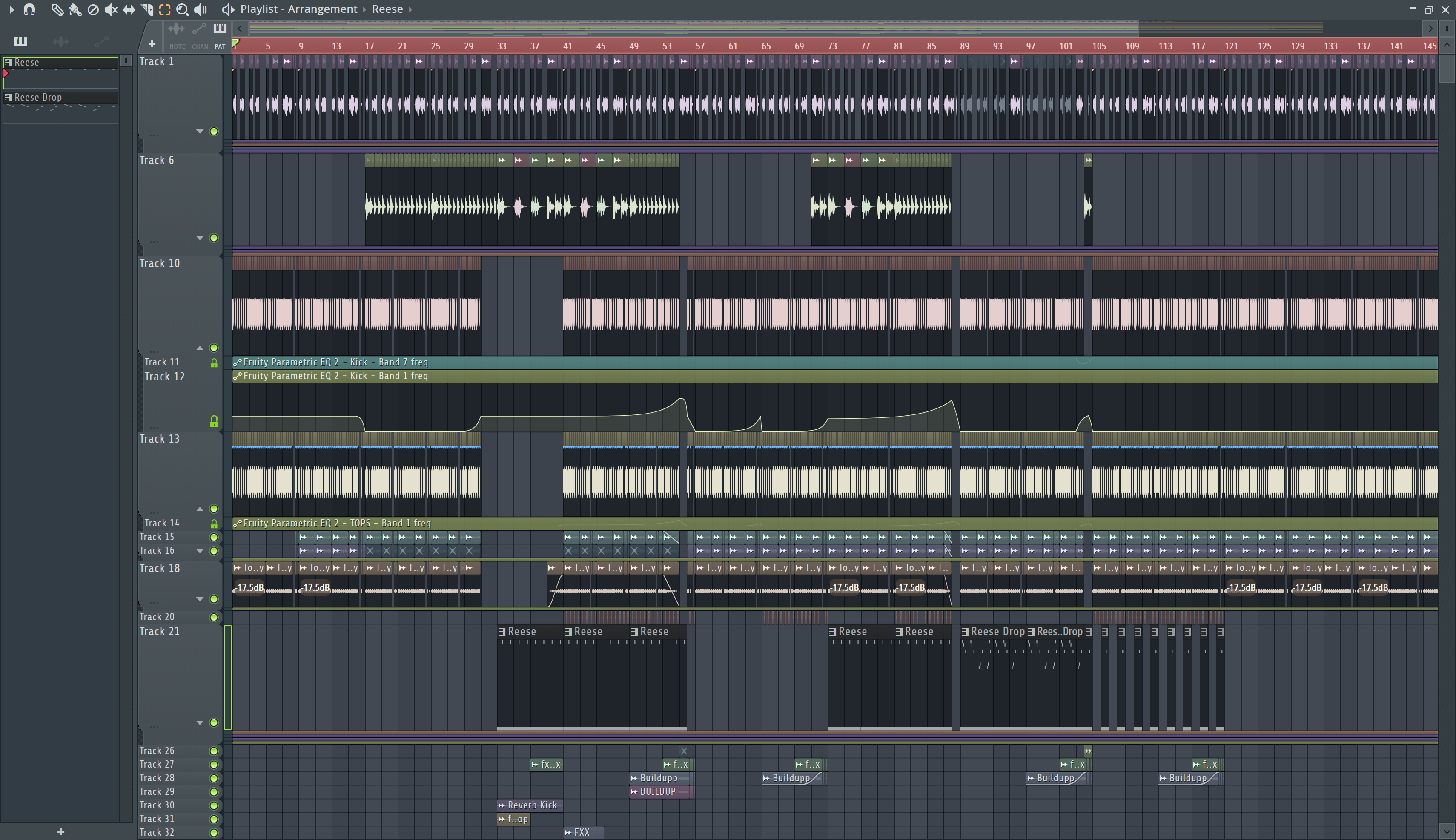The height and width of the screenshot is (840, 1456).
Task: Select the Reese Drop pattern in picker
Action: 60,107
